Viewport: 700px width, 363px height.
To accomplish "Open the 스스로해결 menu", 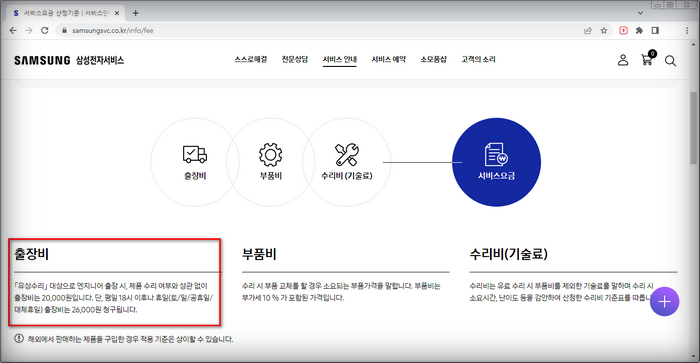I will click(x=250, y=59).
